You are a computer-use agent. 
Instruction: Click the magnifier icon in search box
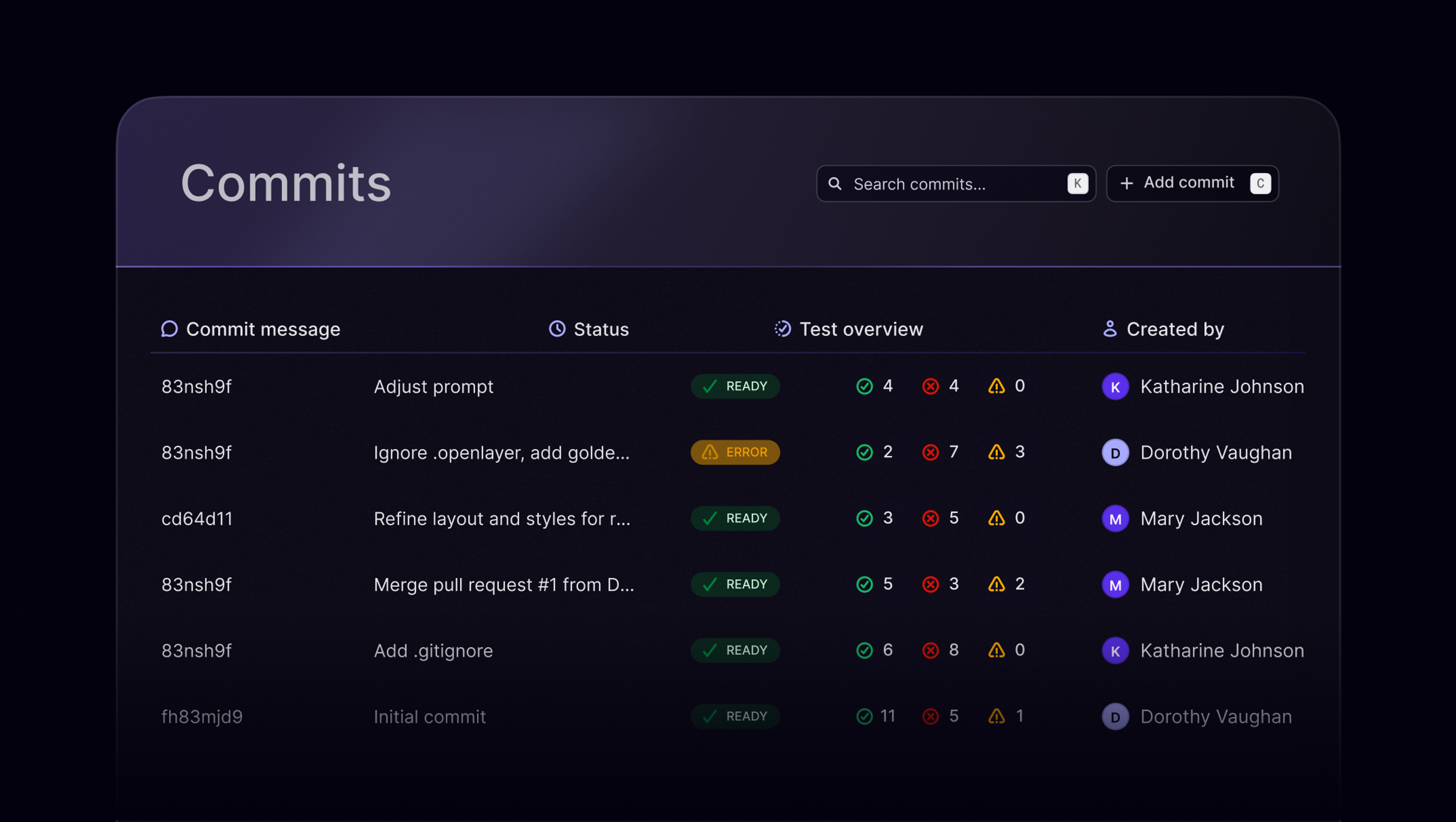[835, 184]
